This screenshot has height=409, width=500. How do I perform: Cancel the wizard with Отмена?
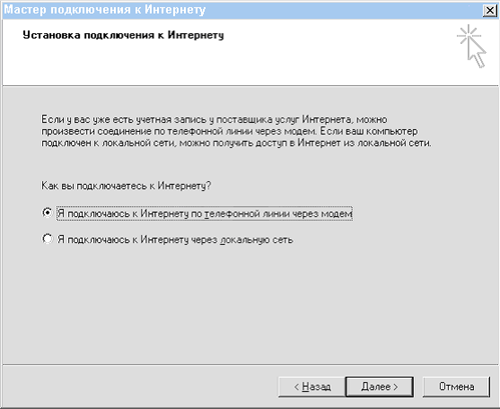coord(456,387)
